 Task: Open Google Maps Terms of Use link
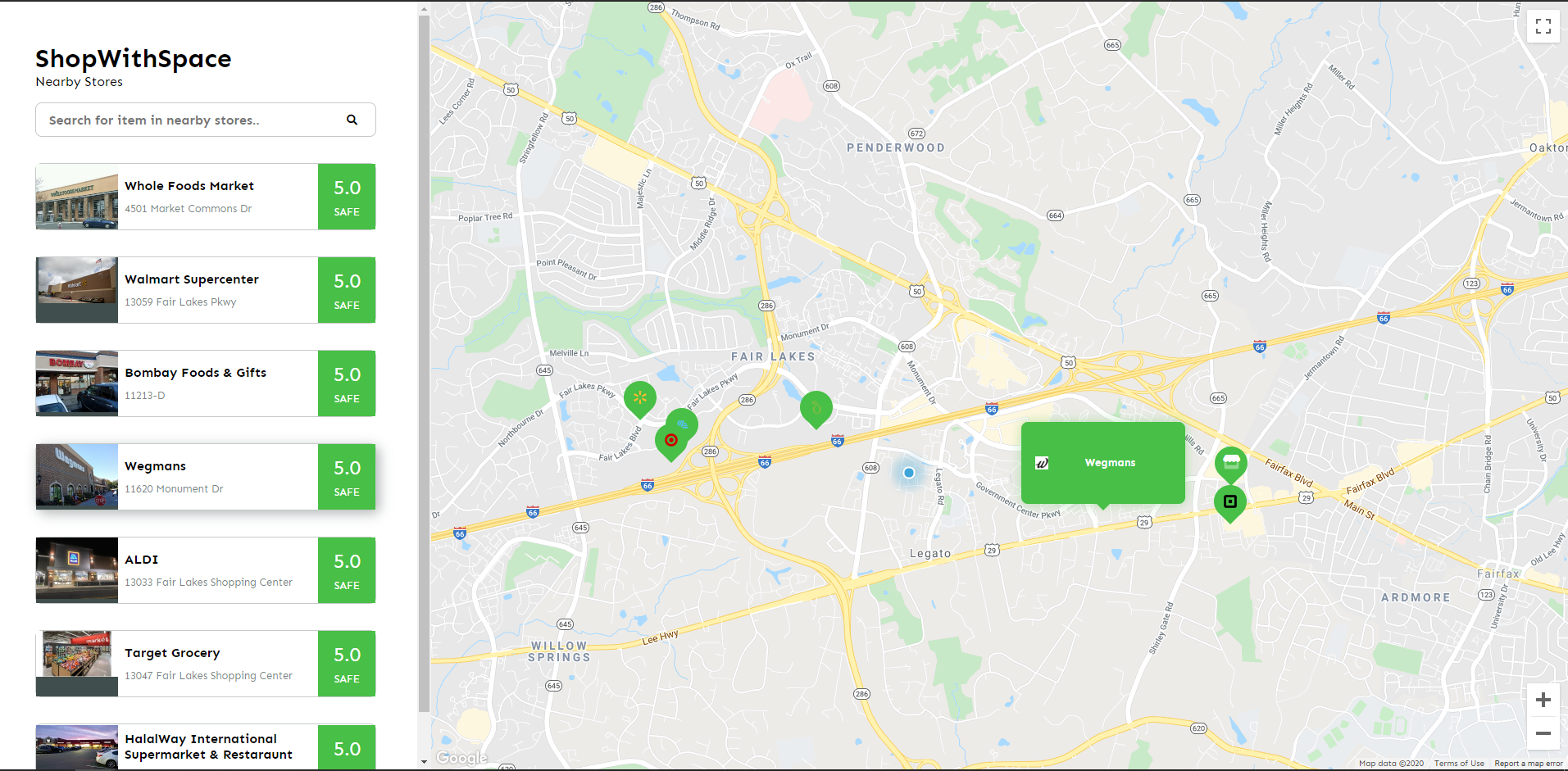[x=1459, y=764]
